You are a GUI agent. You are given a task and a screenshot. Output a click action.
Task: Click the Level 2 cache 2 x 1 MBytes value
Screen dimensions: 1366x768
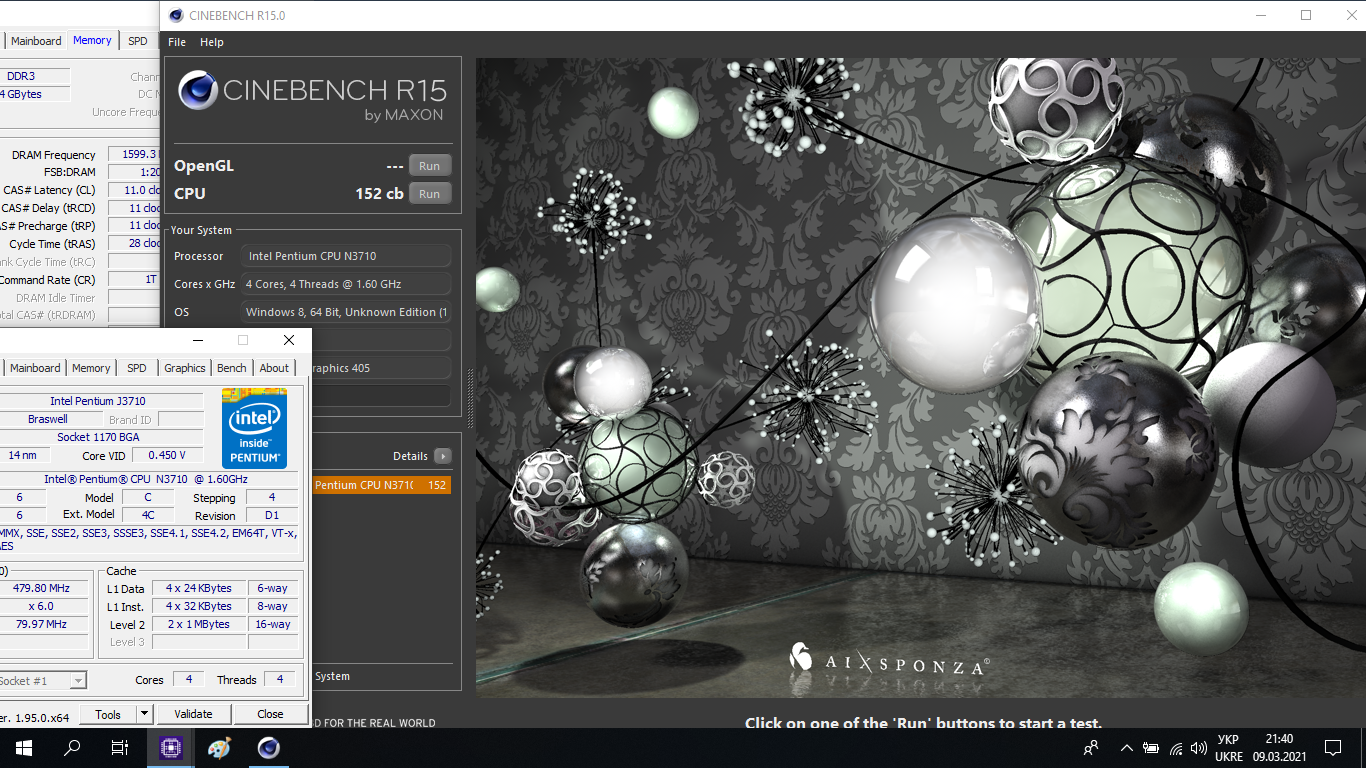point(199,624)
